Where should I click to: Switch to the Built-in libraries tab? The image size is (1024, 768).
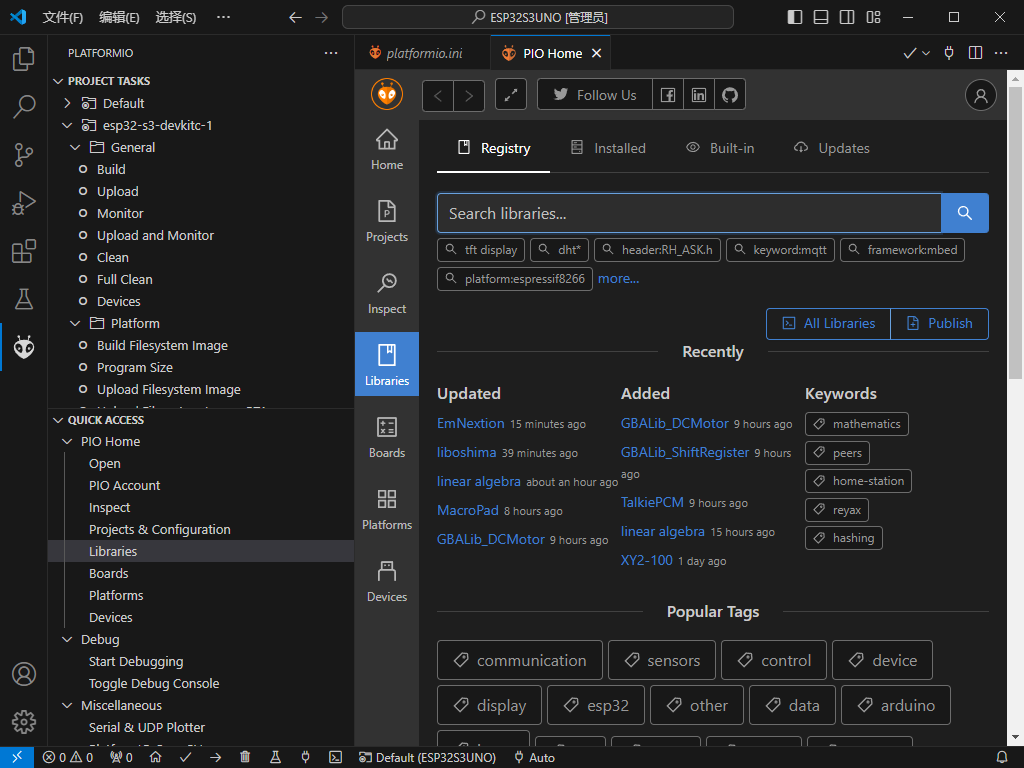[720, 148]
